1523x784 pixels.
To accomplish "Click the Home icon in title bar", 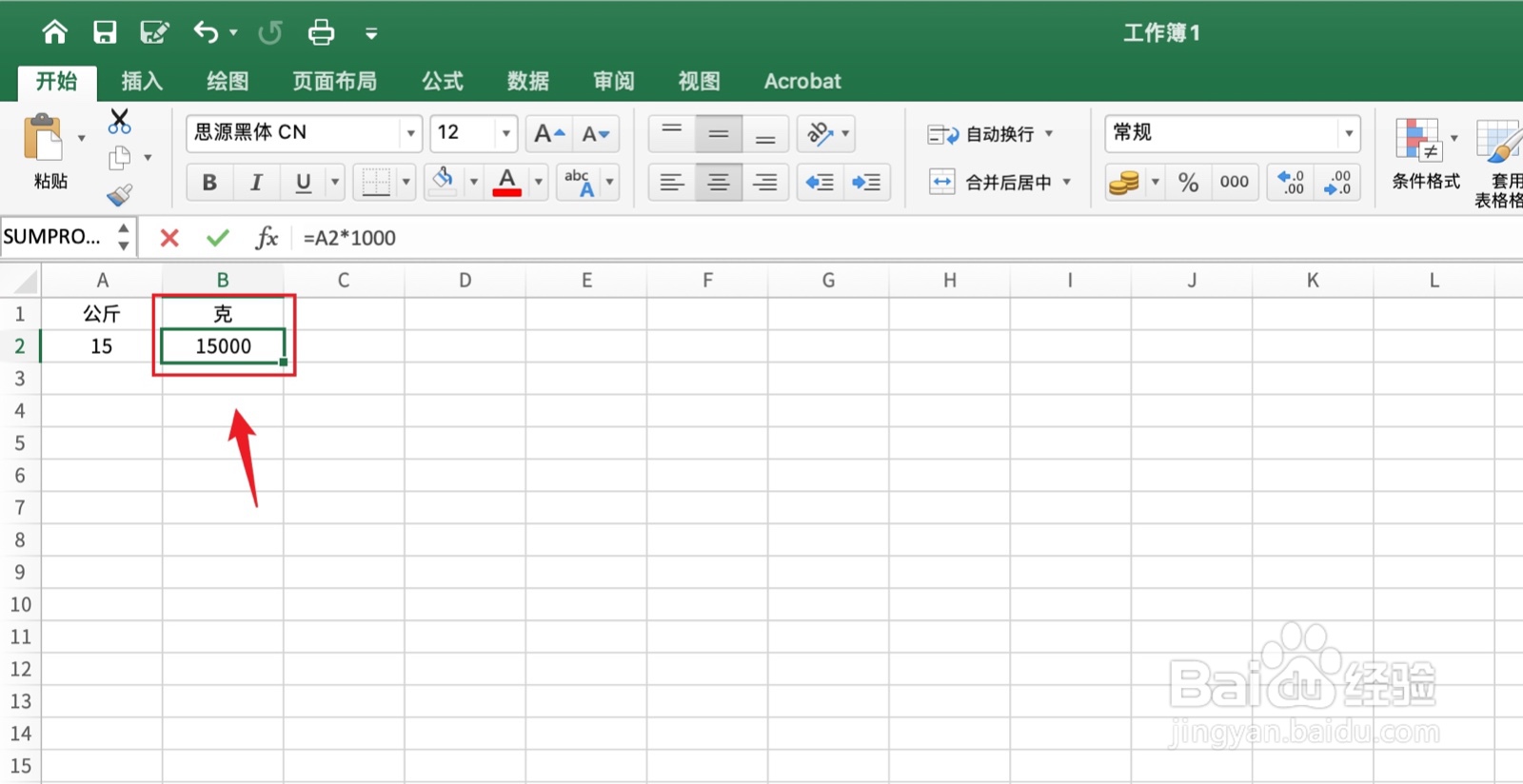I will [55, 32].
